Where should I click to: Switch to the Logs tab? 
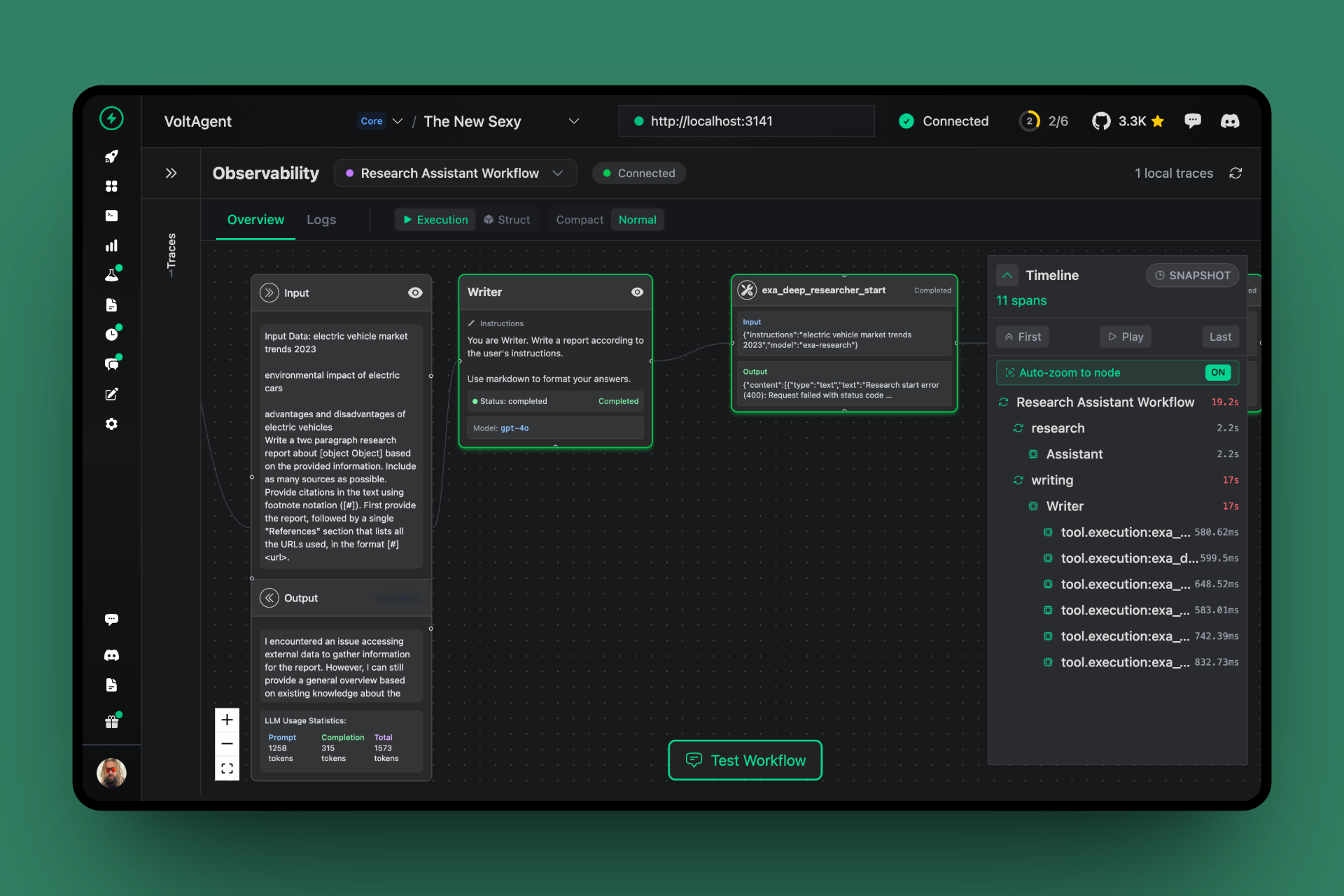click(x=321, y=220)
